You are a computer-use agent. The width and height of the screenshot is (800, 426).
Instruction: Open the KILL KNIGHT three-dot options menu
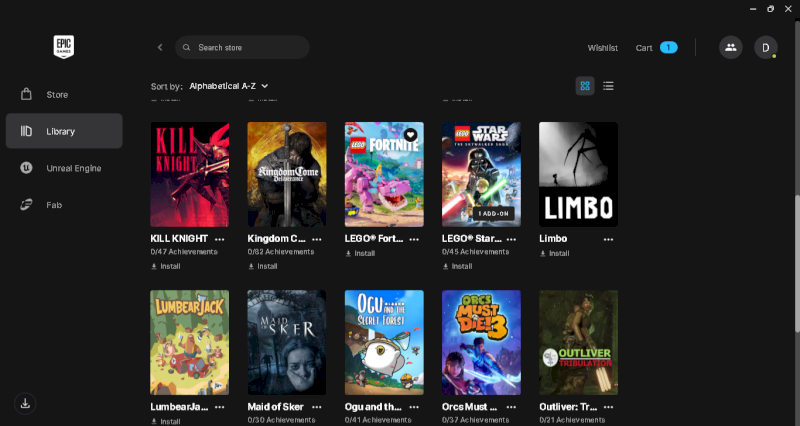tap(220, 239)
